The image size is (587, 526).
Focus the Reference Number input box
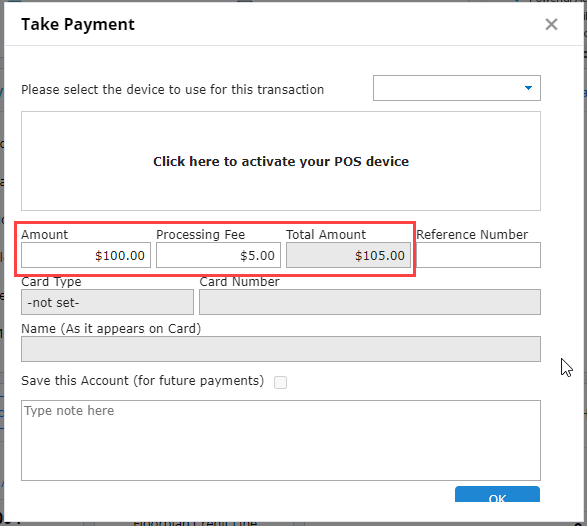coord(478,255)
